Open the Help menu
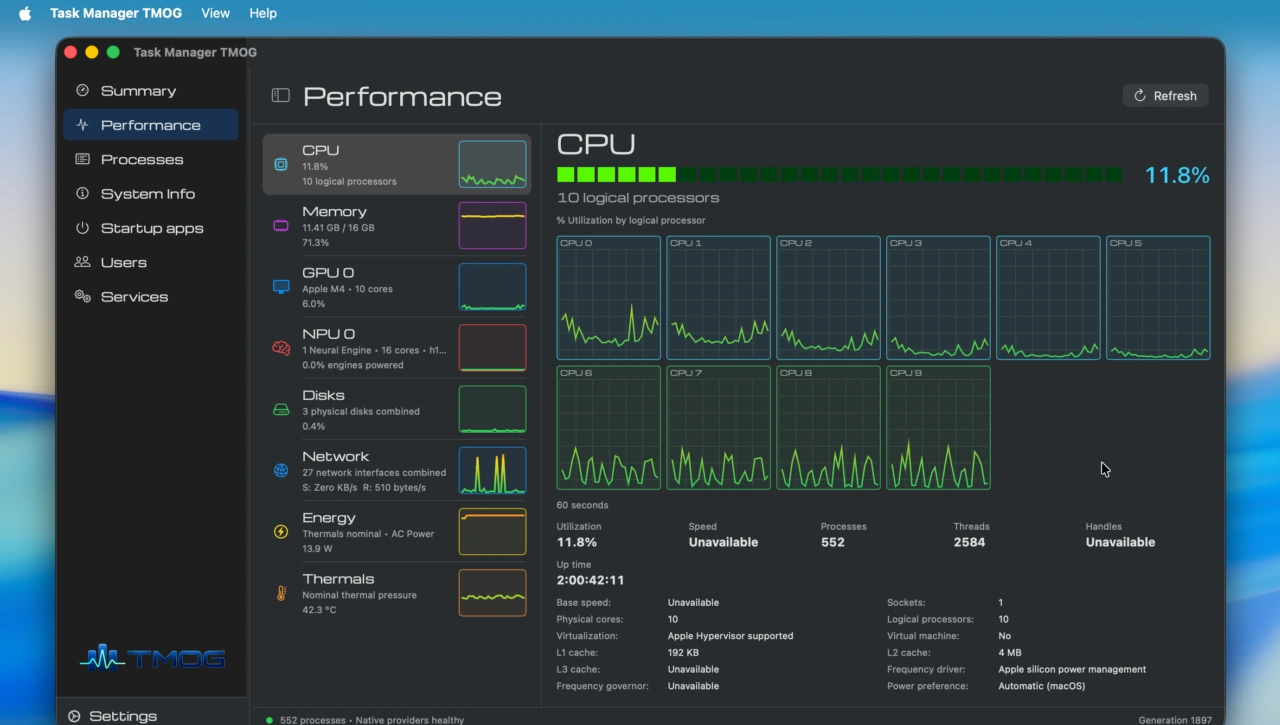The image size is (1280, 725). click(x=263, y=13)
